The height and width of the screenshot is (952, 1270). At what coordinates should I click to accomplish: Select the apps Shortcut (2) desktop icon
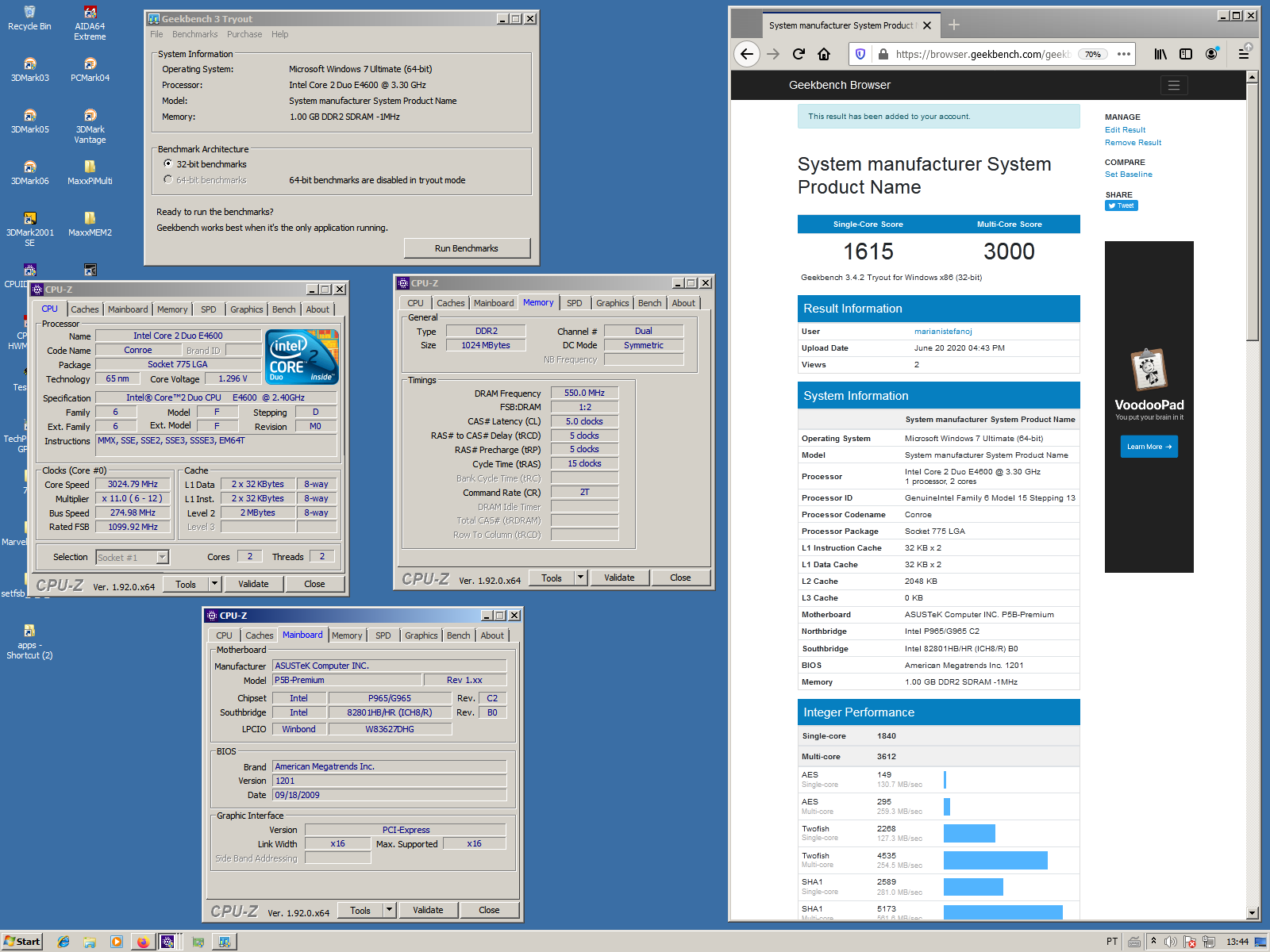29,642
